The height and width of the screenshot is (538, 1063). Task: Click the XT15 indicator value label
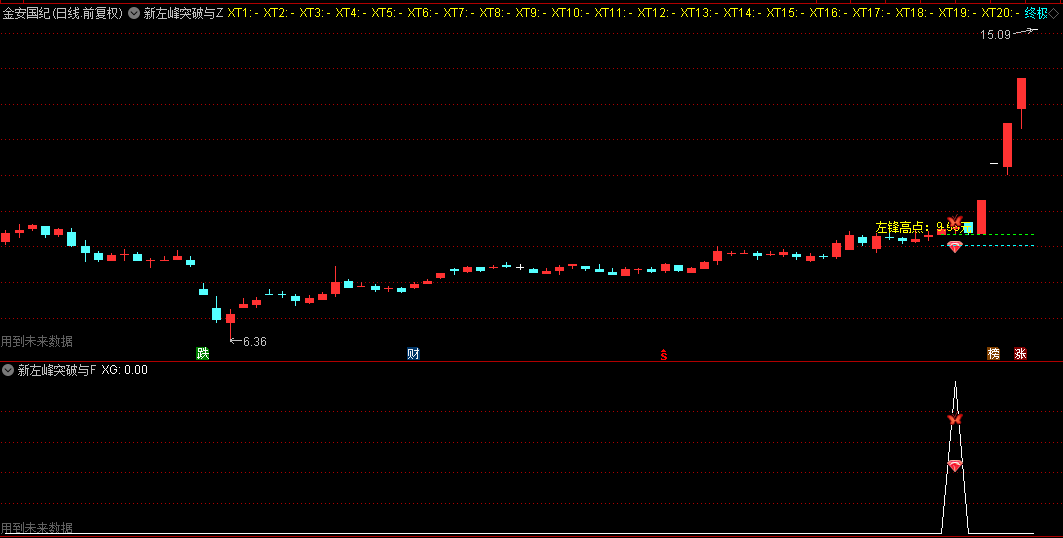click(785, 13)
